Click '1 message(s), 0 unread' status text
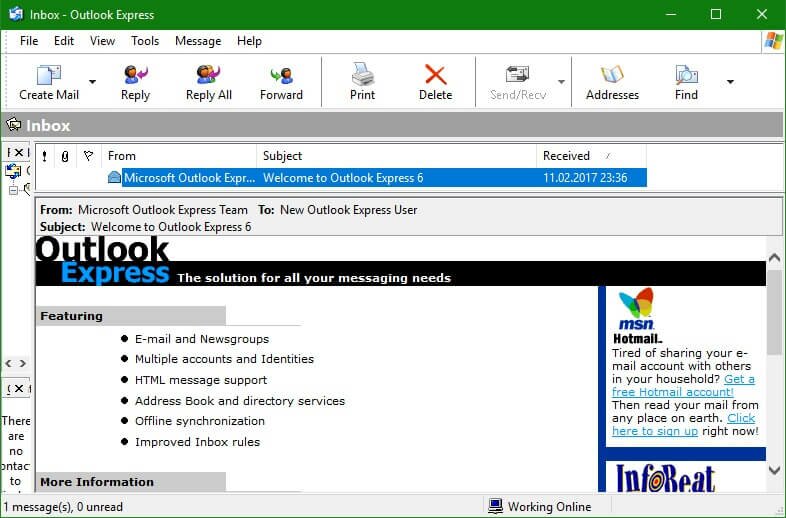The height and width of the screenshot is (518, 786). point(63,507)
